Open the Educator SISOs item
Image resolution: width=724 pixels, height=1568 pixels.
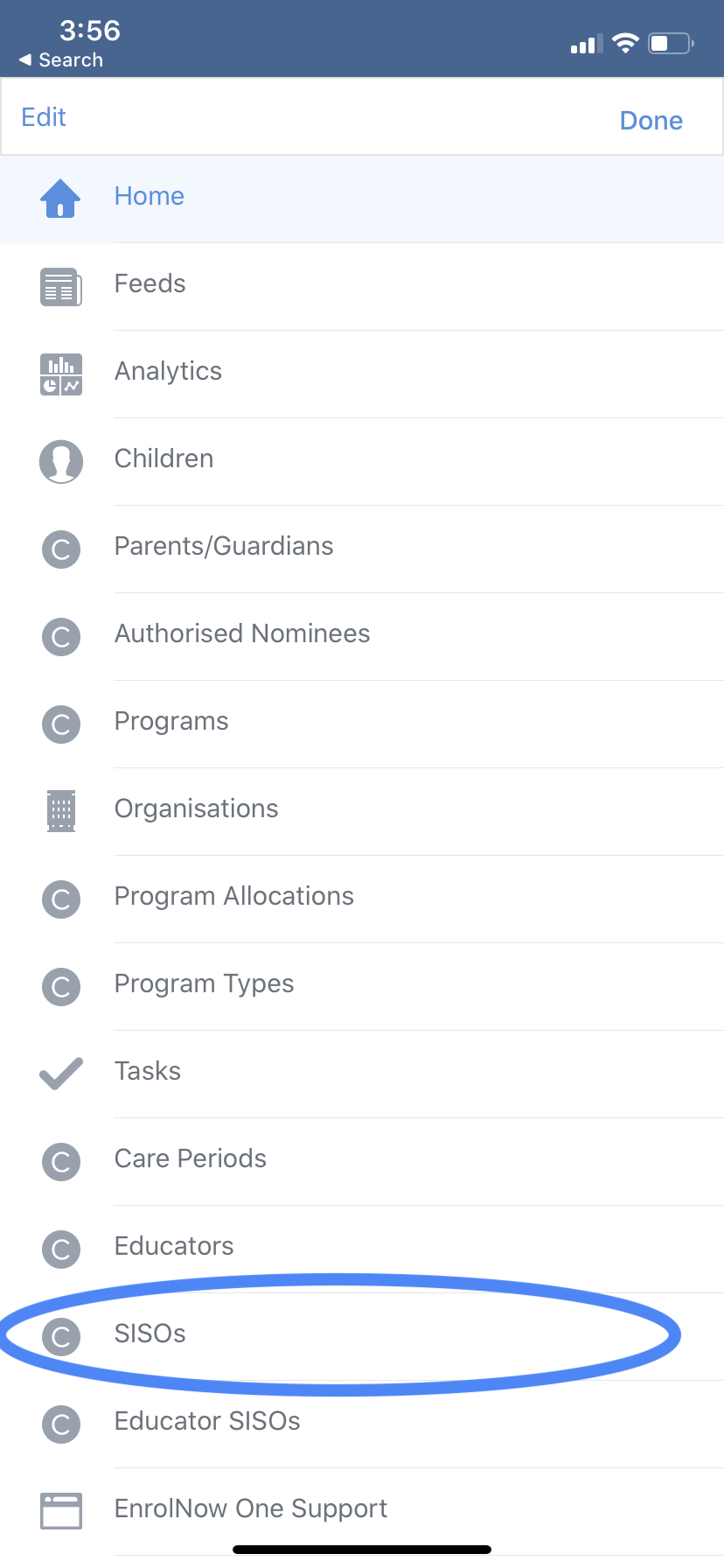pyautogui.click(x=207, y=1421)
